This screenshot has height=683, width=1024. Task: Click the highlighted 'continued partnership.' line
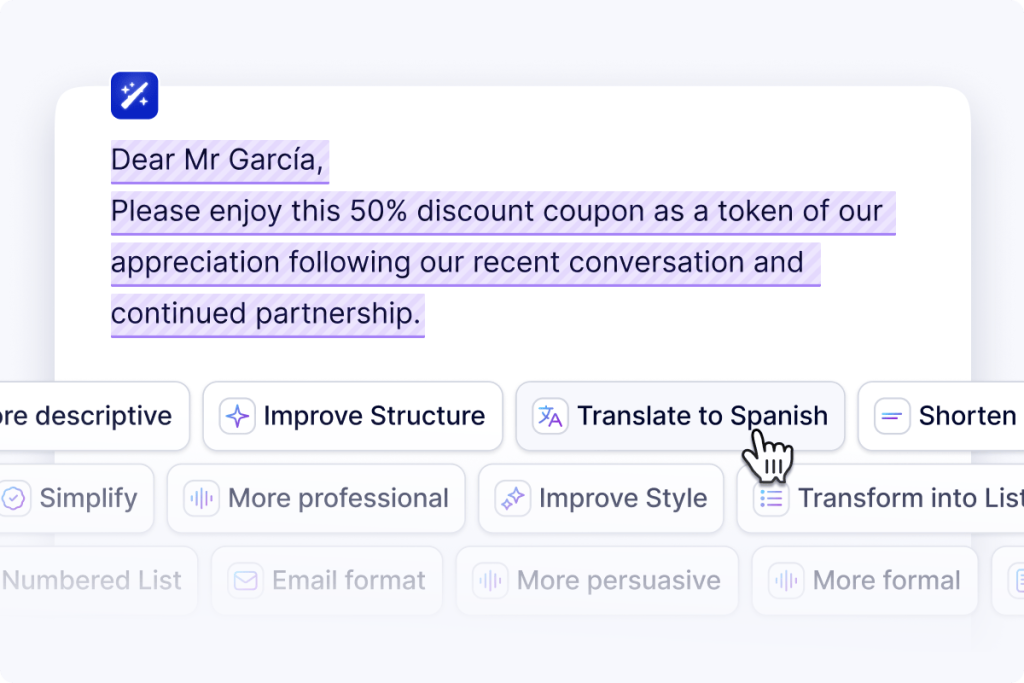266,314
